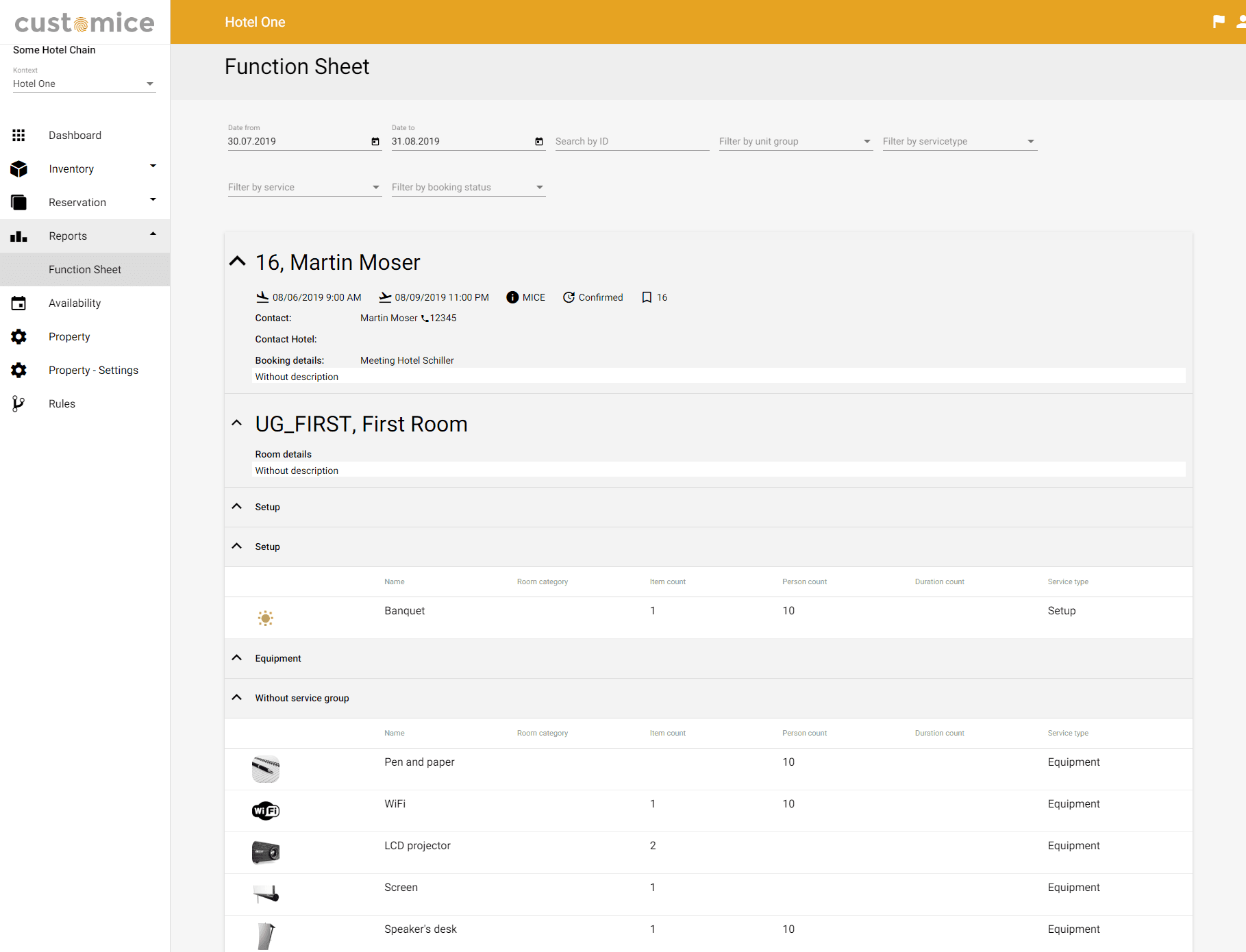This screenshot has height=952, width=1246.
Task: Open the Filter by unit group dropdown
Action: pyautogui.click(x=795, y=142)
